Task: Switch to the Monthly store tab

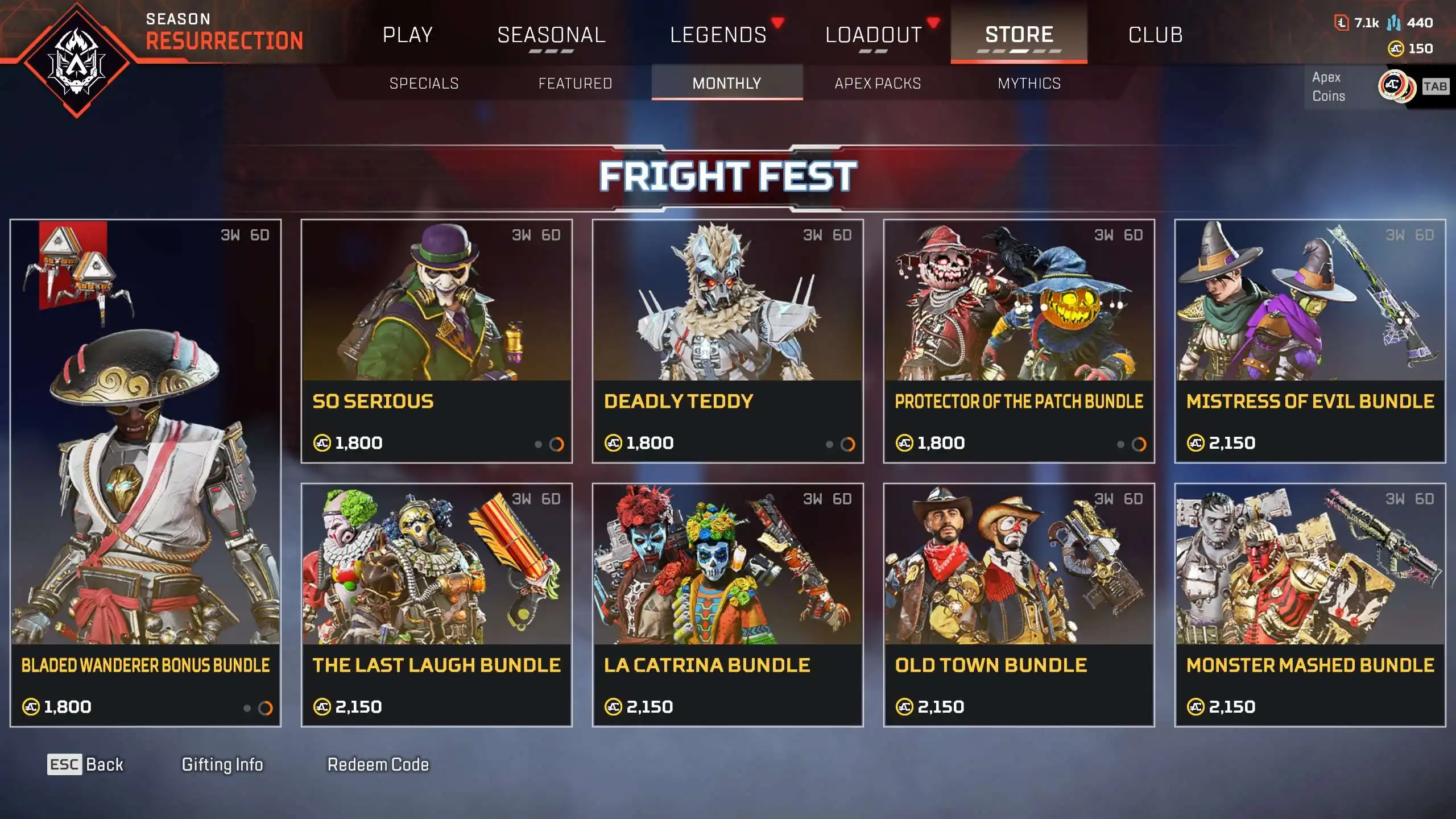Action: [727, 83]
